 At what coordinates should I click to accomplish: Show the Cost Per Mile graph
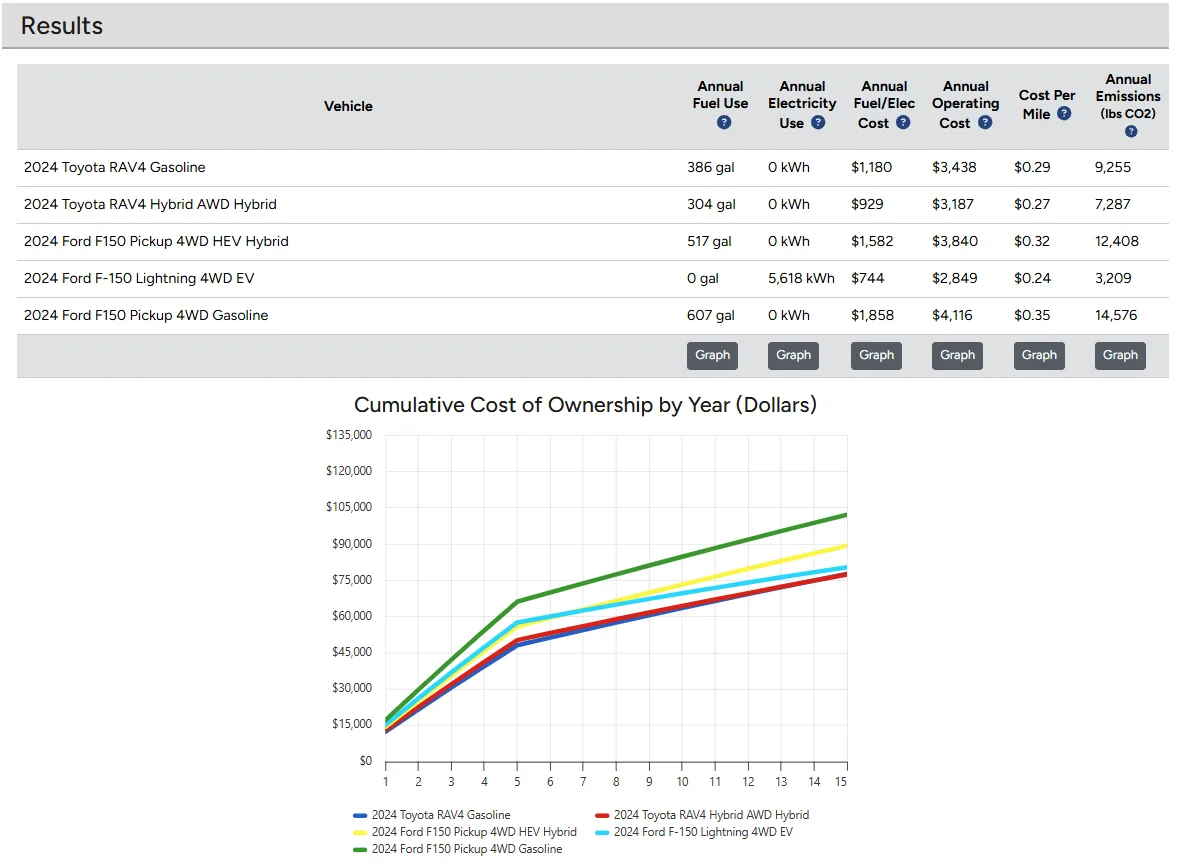coord(1039,355)
